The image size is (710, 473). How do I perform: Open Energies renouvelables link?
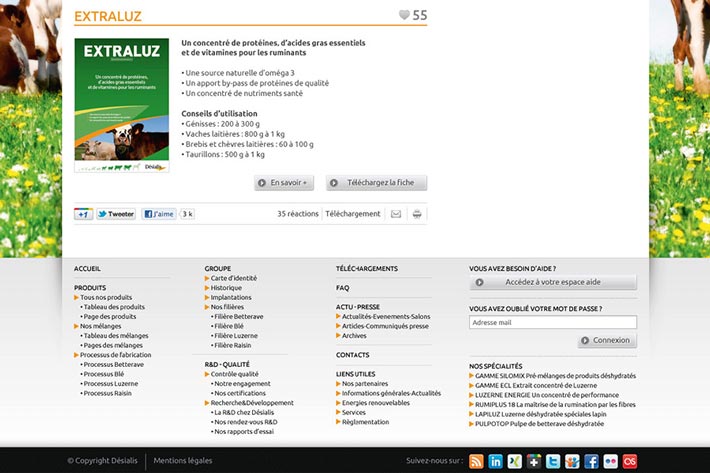(376, 403)
